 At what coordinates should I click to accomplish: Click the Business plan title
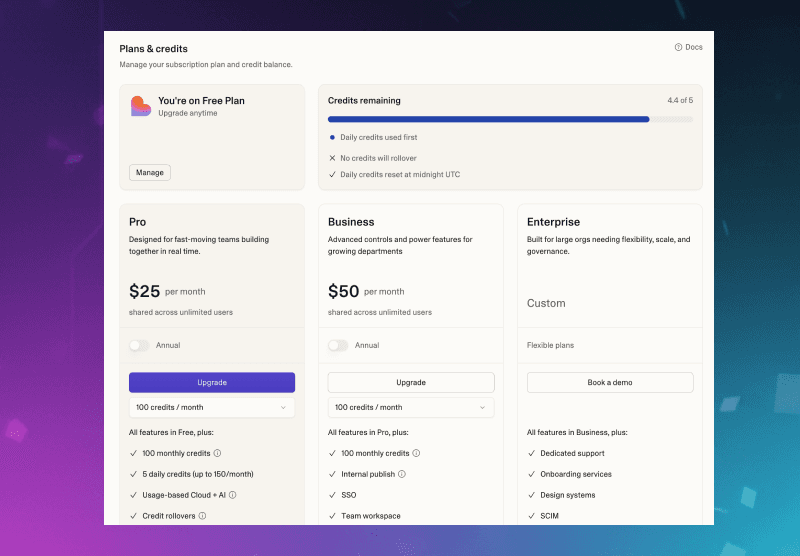tap(351, 222)
